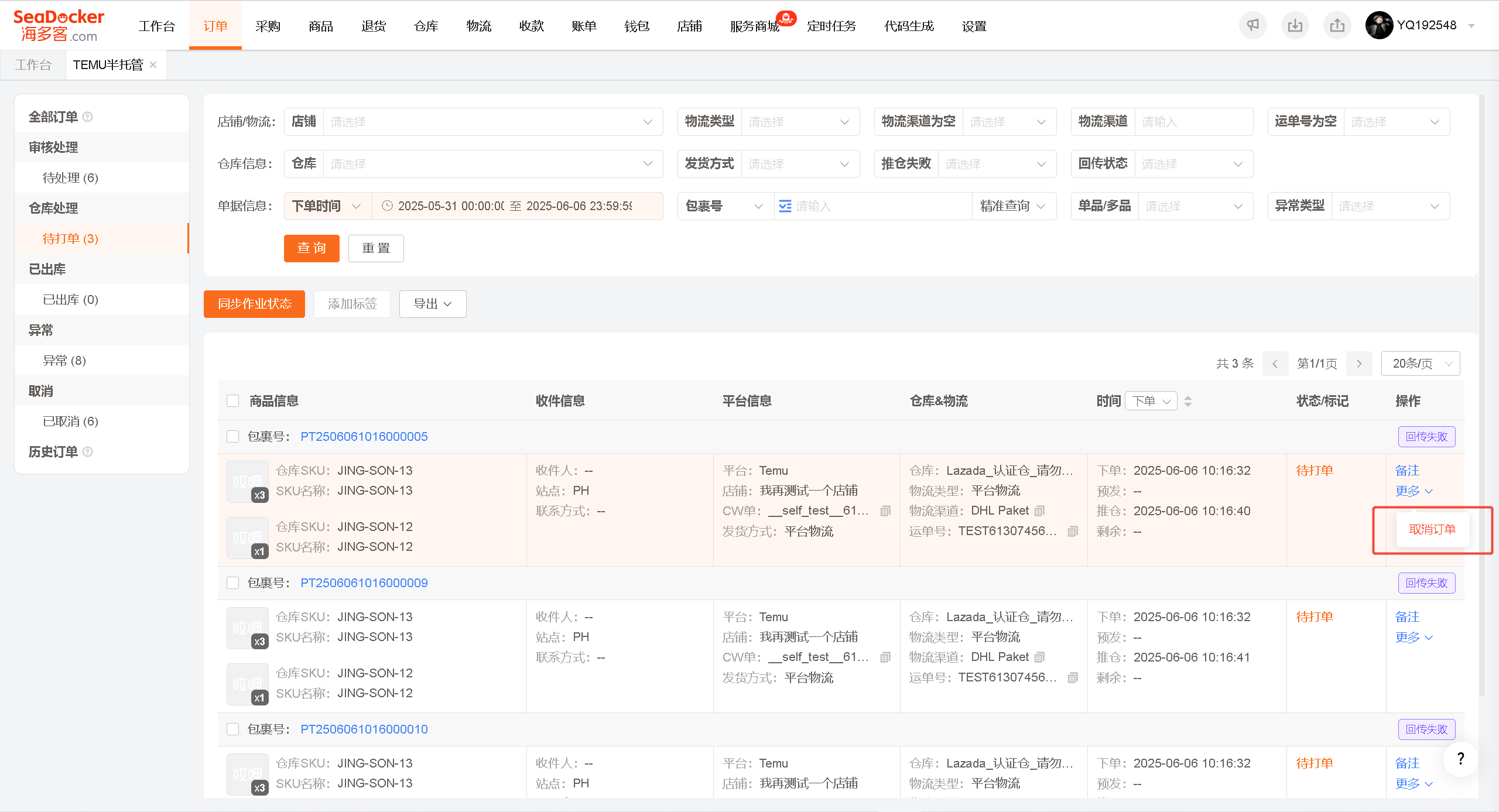The height and width of the screenshot is (812, 1499).
Task: Toggle time sort arrows in 时间 column
Action: (x=1188, y=401)
